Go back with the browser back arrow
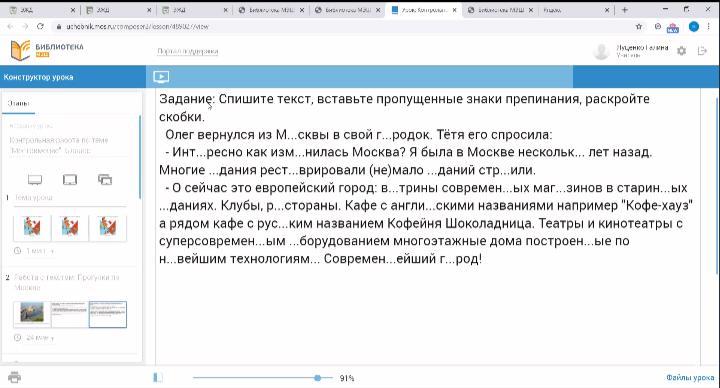 (x=10, y=27)
